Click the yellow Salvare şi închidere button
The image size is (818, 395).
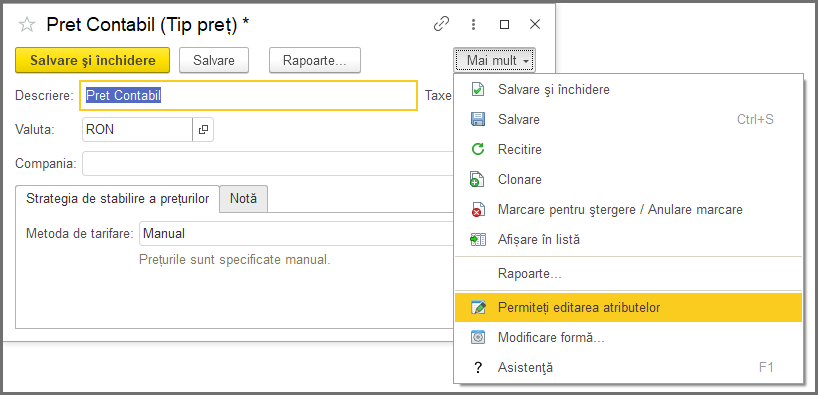93,61
